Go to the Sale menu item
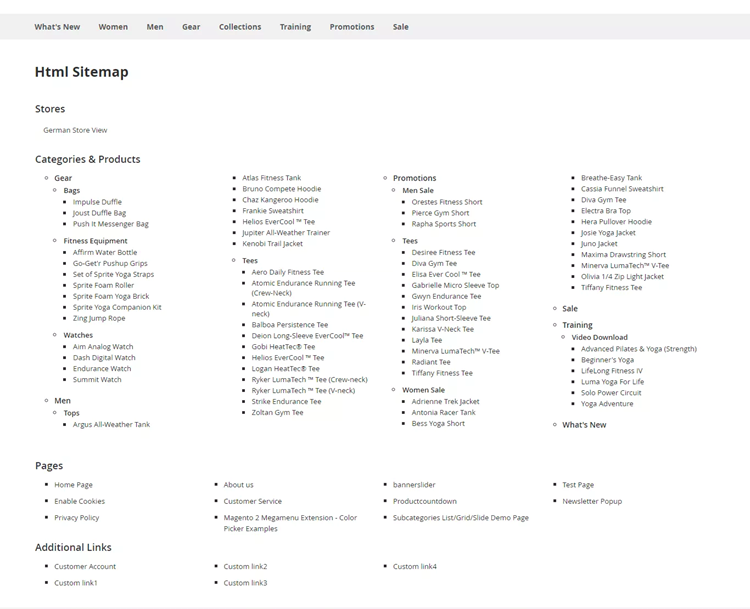 pos(400,27)
